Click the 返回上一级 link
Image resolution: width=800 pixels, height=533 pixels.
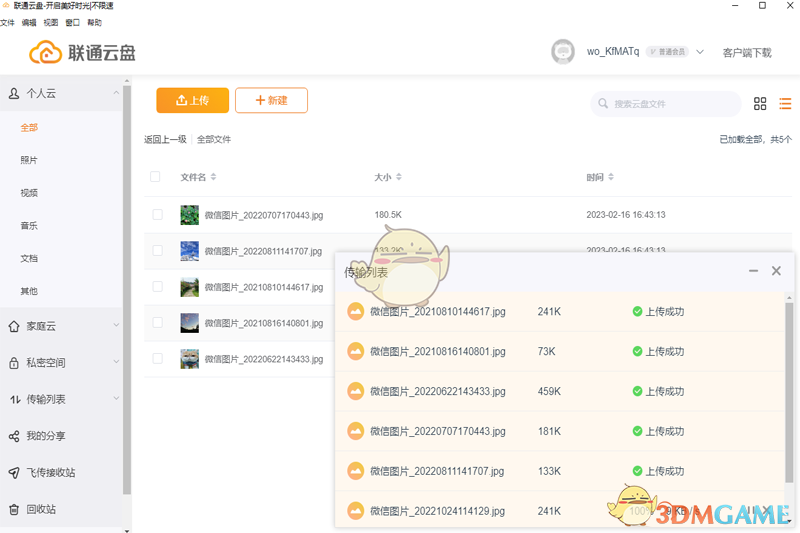[165, 139]
